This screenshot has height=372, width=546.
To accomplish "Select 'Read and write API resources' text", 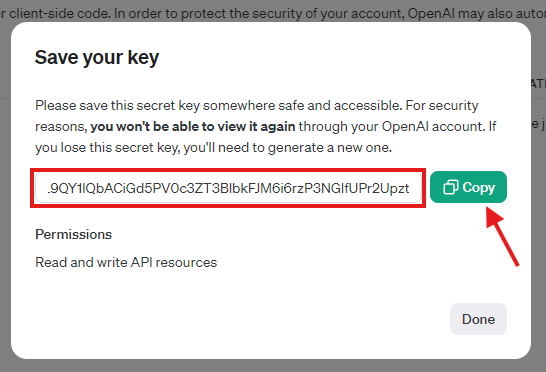I will tap(126, 262).
